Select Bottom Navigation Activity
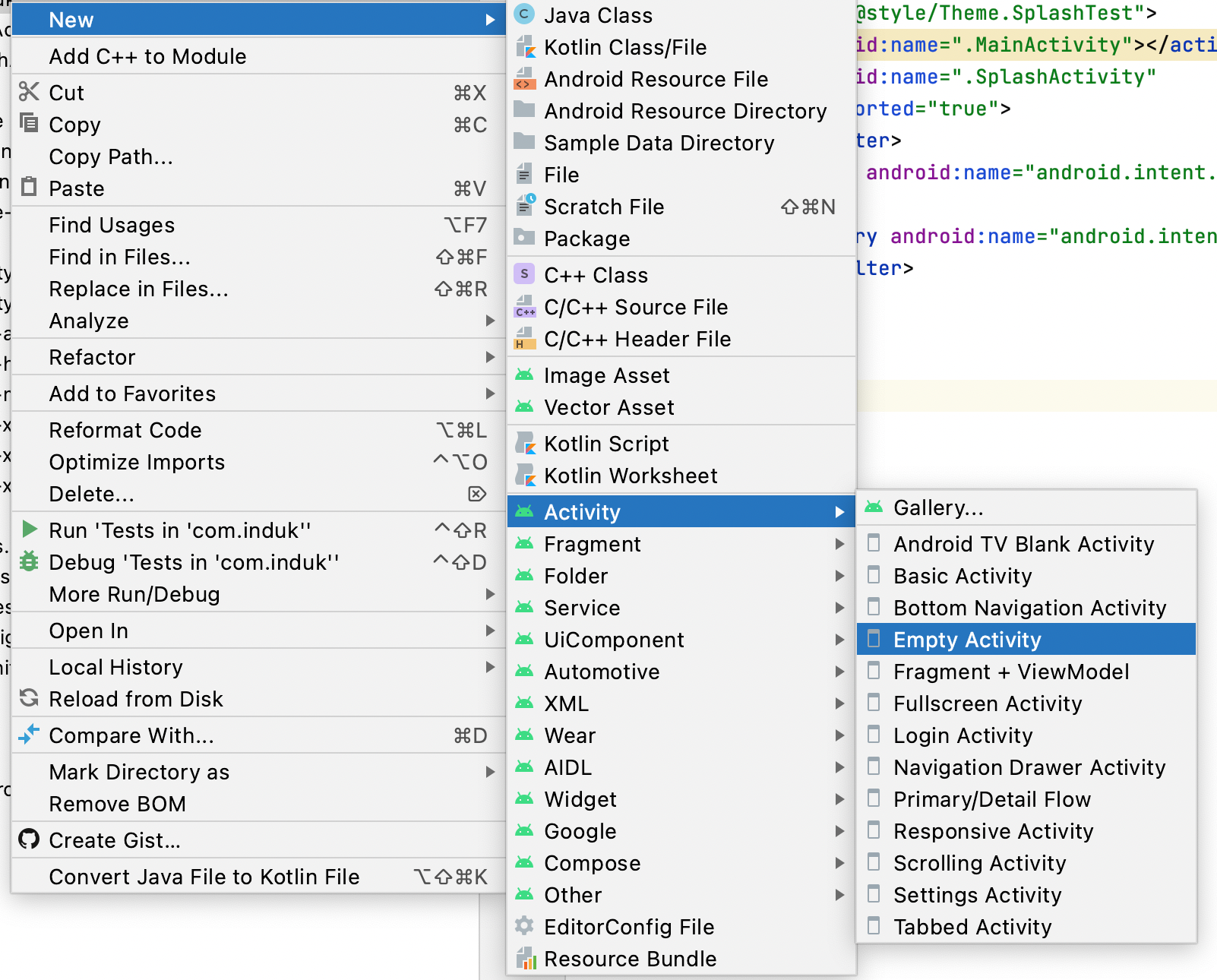 click(x=1026, y=608)
